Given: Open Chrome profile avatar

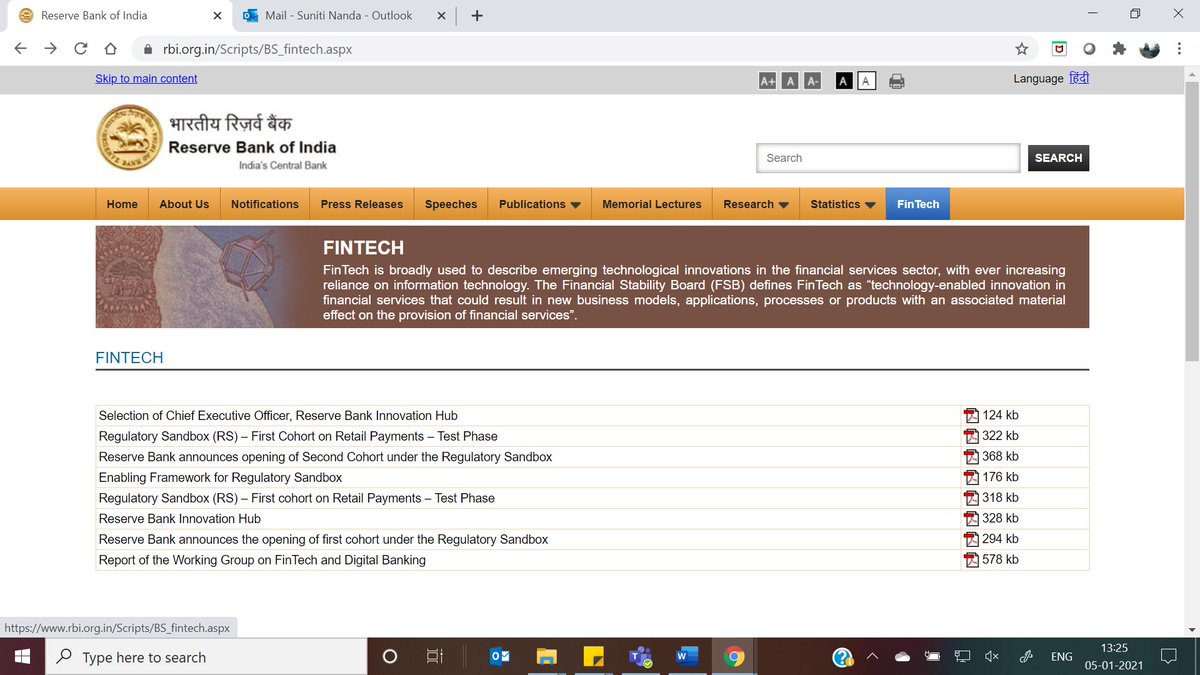Looking at the screenshot, I should click(1150, 48).
